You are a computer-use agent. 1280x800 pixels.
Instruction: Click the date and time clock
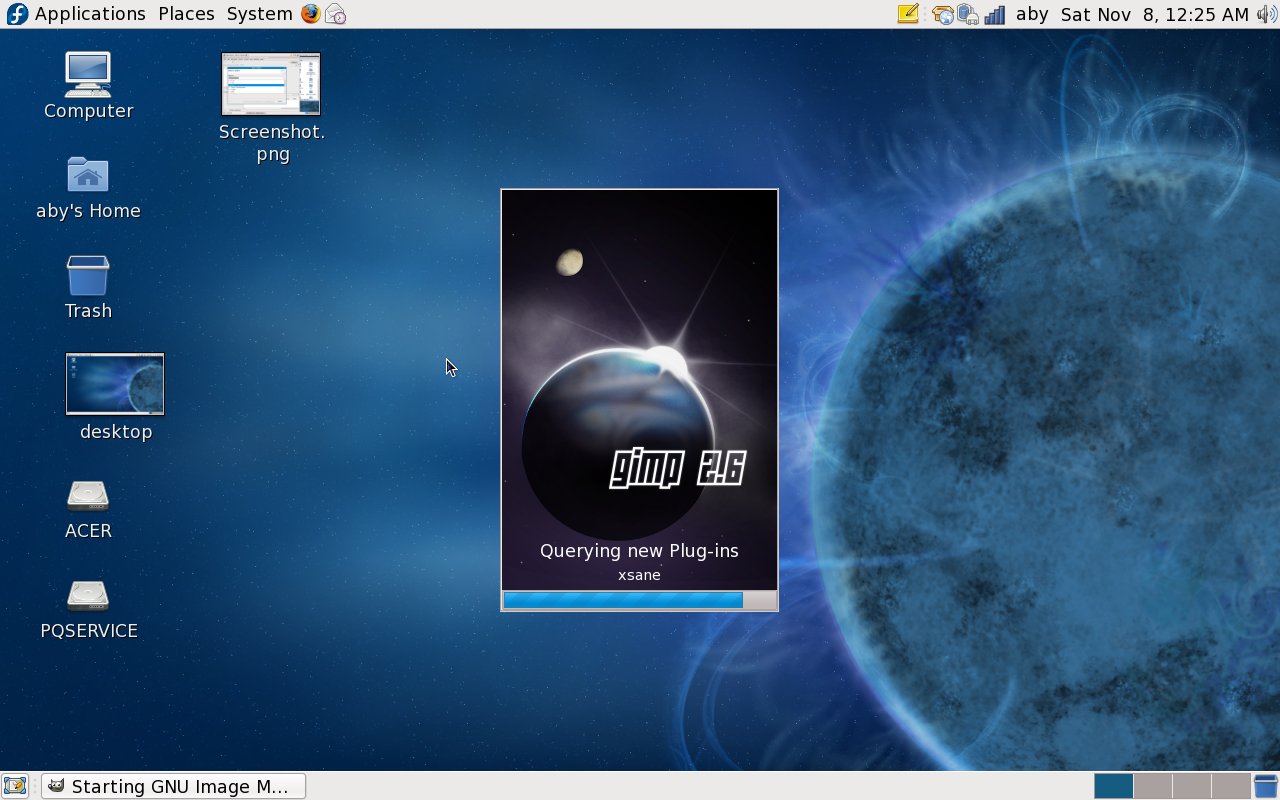(x=1154, y=14)
